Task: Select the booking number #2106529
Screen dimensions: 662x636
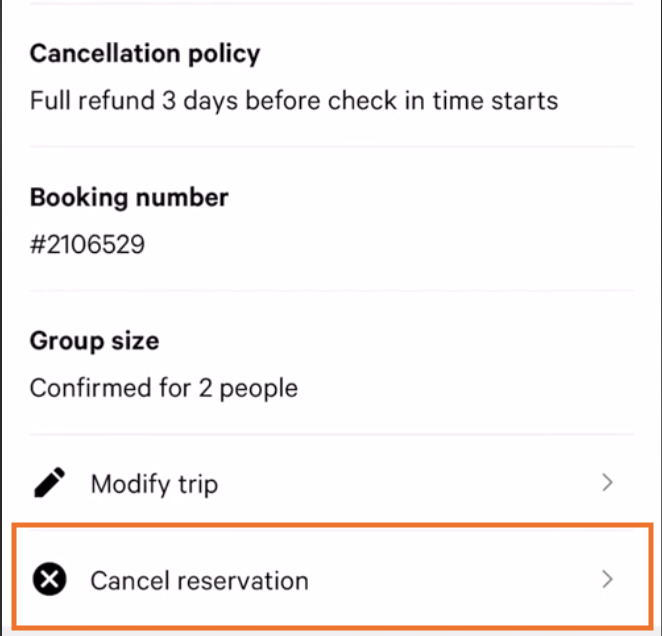Action: (87, 245)
